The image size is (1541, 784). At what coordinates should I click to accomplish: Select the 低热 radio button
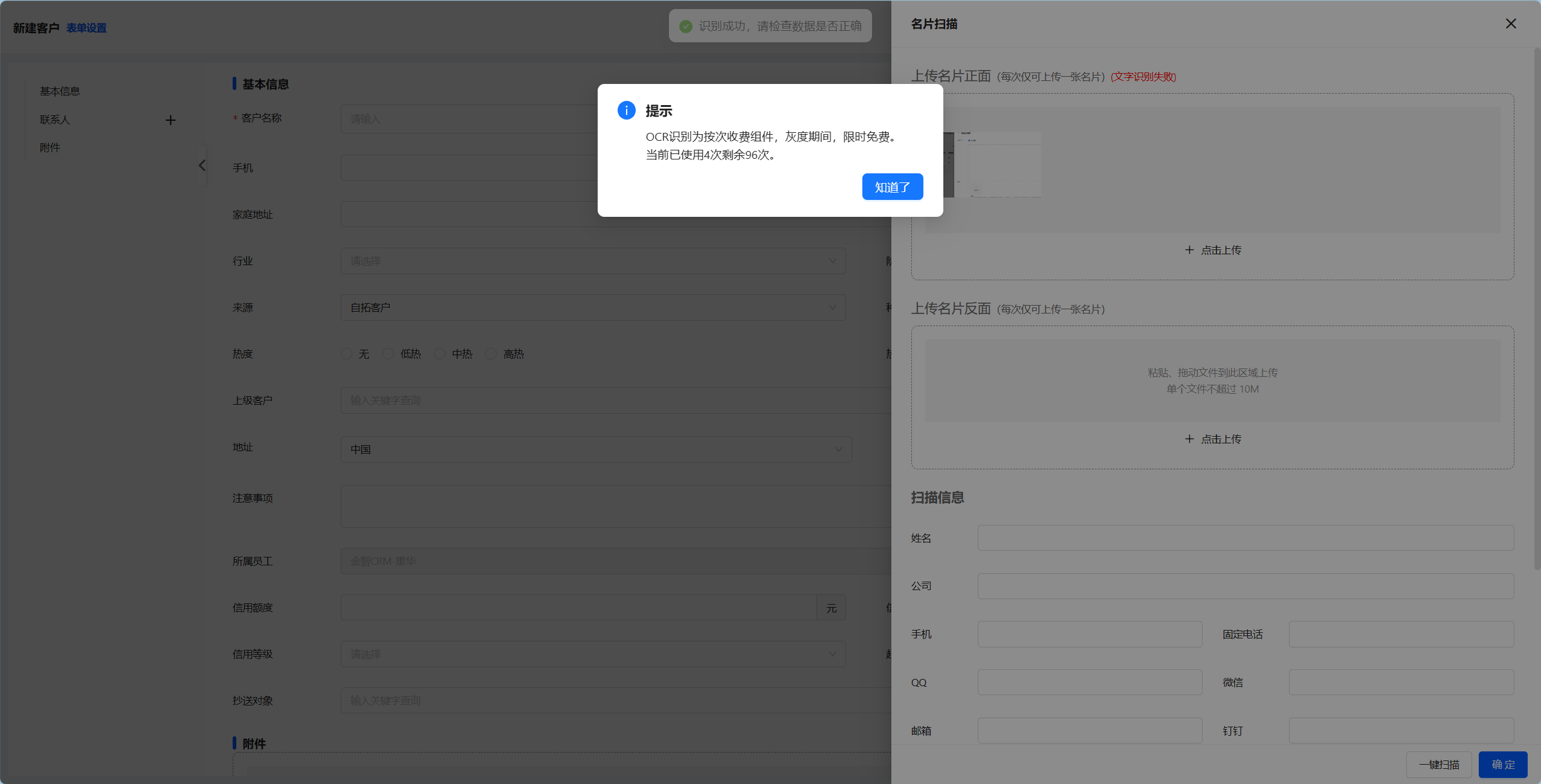389,354
